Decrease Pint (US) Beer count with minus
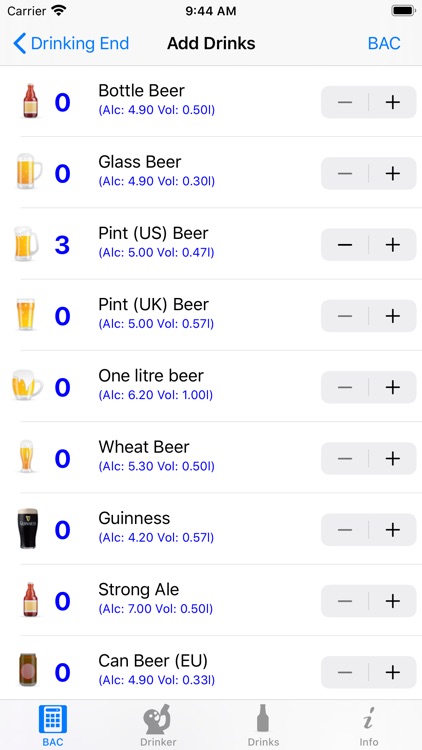 tap(345, 245)
